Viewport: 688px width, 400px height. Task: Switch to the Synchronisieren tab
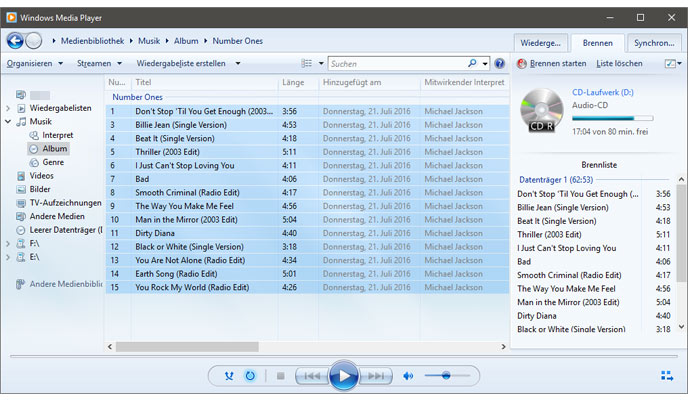coord(654,43)
